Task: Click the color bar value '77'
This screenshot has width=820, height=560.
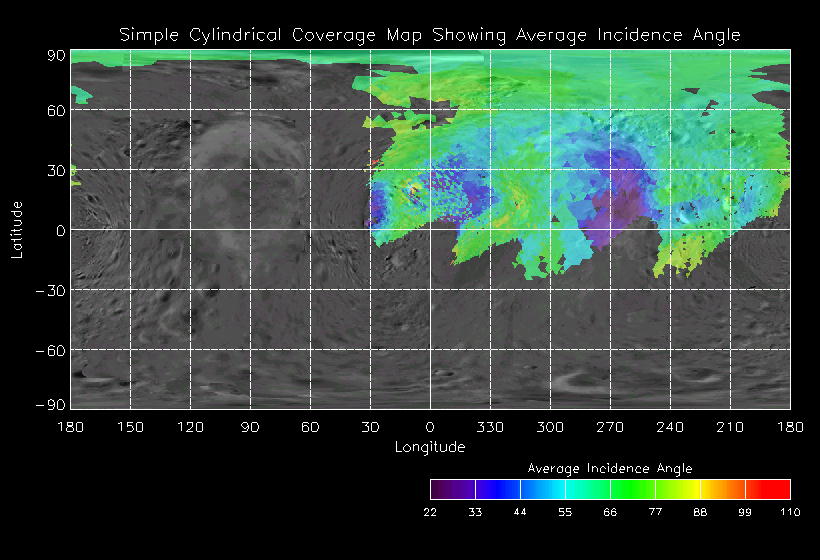Action: pyautogui.click(x=655, y=512)
